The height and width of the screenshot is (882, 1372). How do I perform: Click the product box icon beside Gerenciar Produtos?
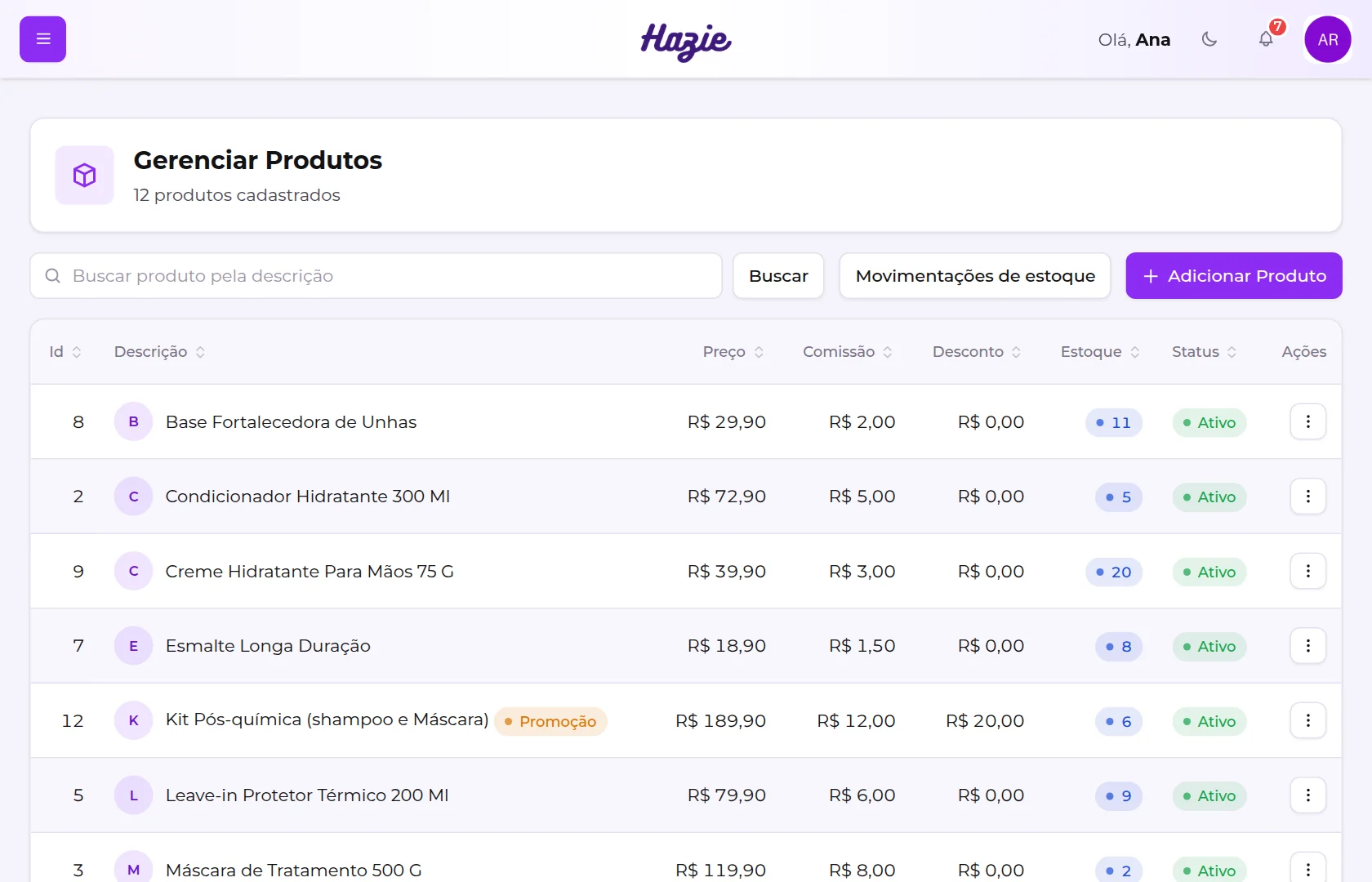[x=85, y=175]
